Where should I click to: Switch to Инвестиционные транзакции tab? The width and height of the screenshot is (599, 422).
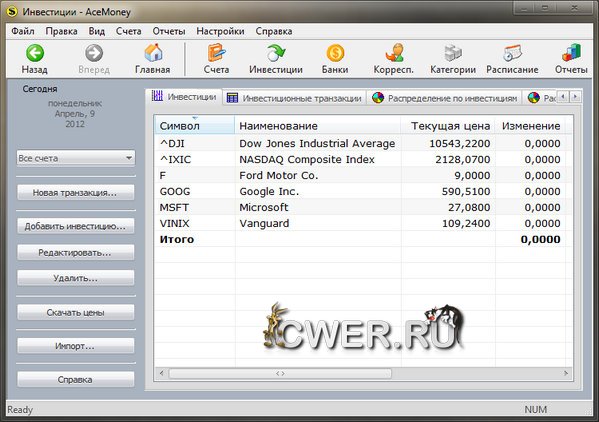(294, 98)
